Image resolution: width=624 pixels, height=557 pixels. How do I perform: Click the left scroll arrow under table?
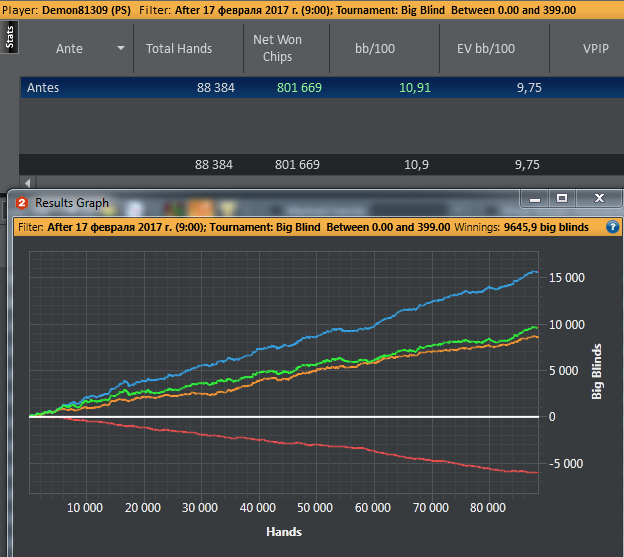pyautogui.click(x=28, y=183)
